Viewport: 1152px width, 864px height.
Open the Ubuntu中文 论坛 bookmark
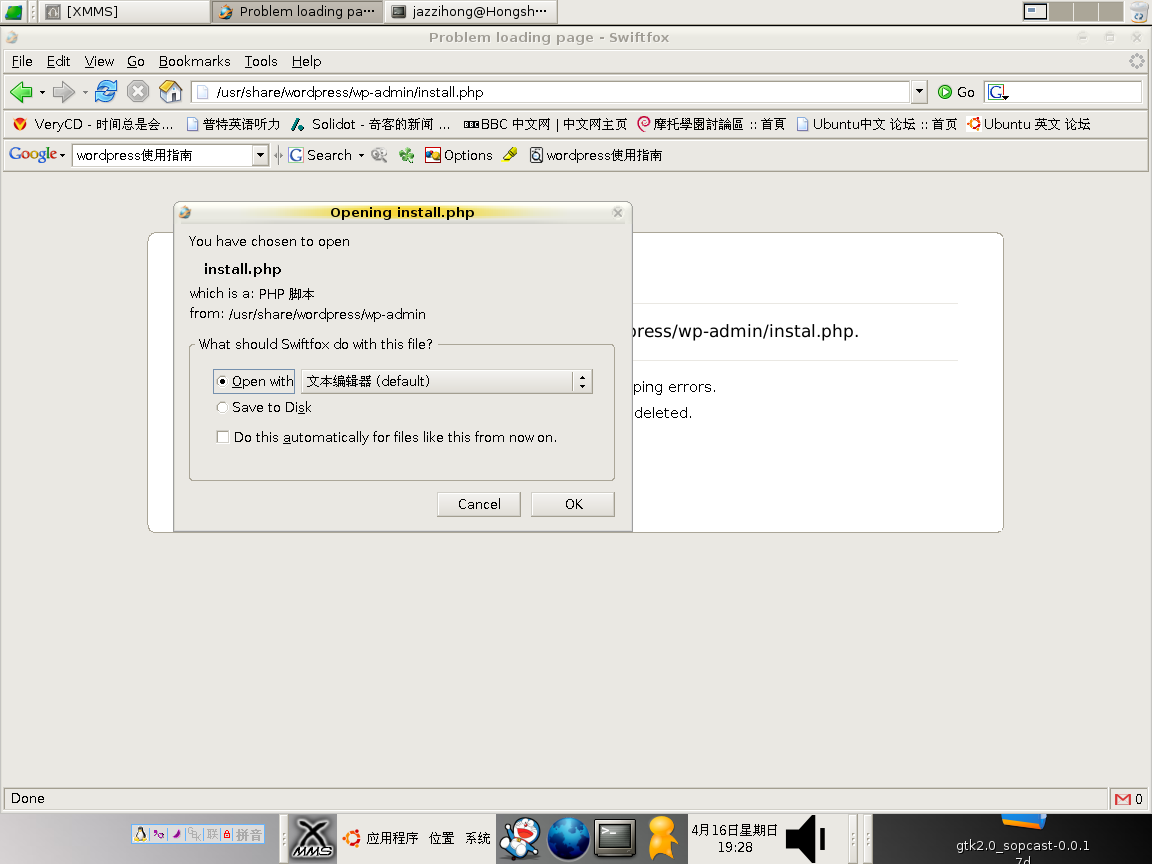pos(876,124)
